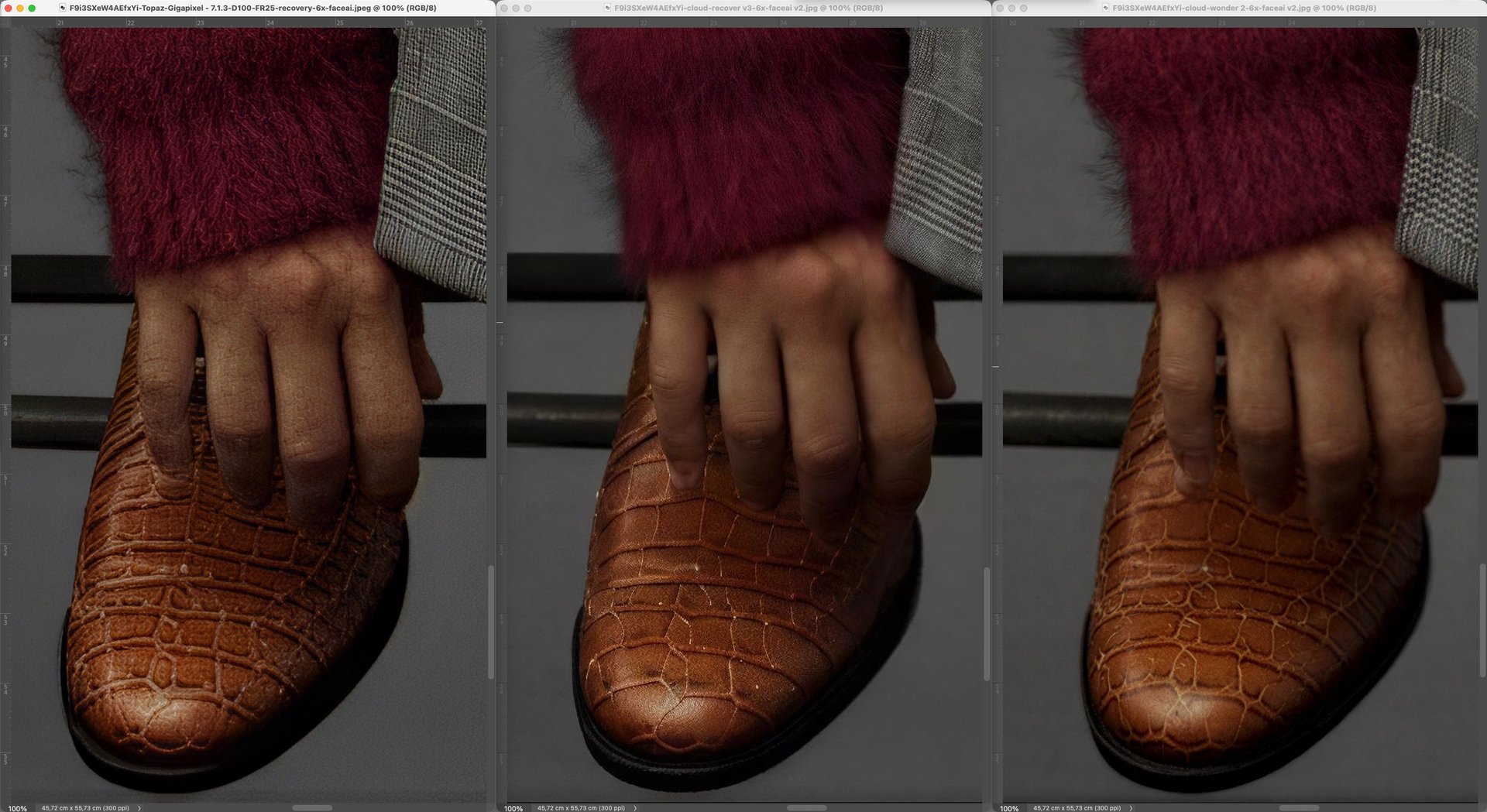1487x812 pixels.
Task: Minimize the Topaz-Gigapixel window with yellow button
Action: pyautogui.click(x=20, y=8)
